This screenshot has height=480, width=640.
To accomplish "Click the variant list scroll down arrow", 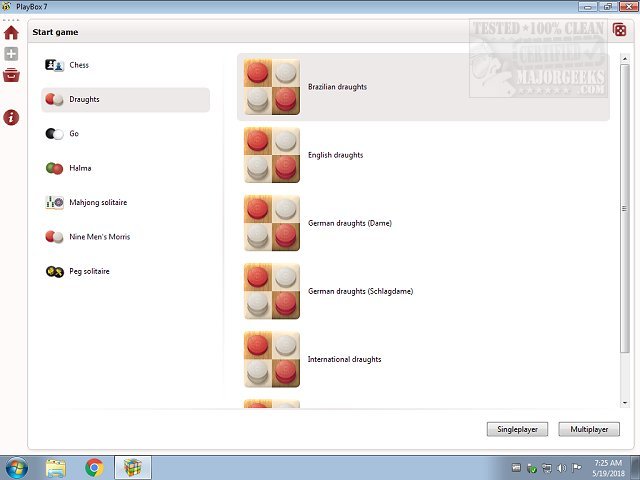I will pyautogui.click(x=625, y=403).
